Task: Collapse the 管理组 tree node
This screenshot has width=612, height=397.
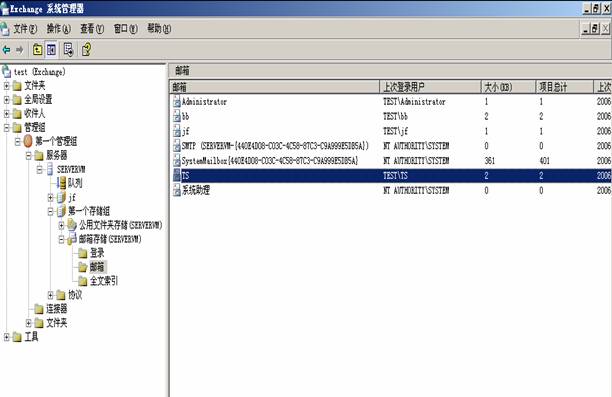Action: click(x=7, y=128)
